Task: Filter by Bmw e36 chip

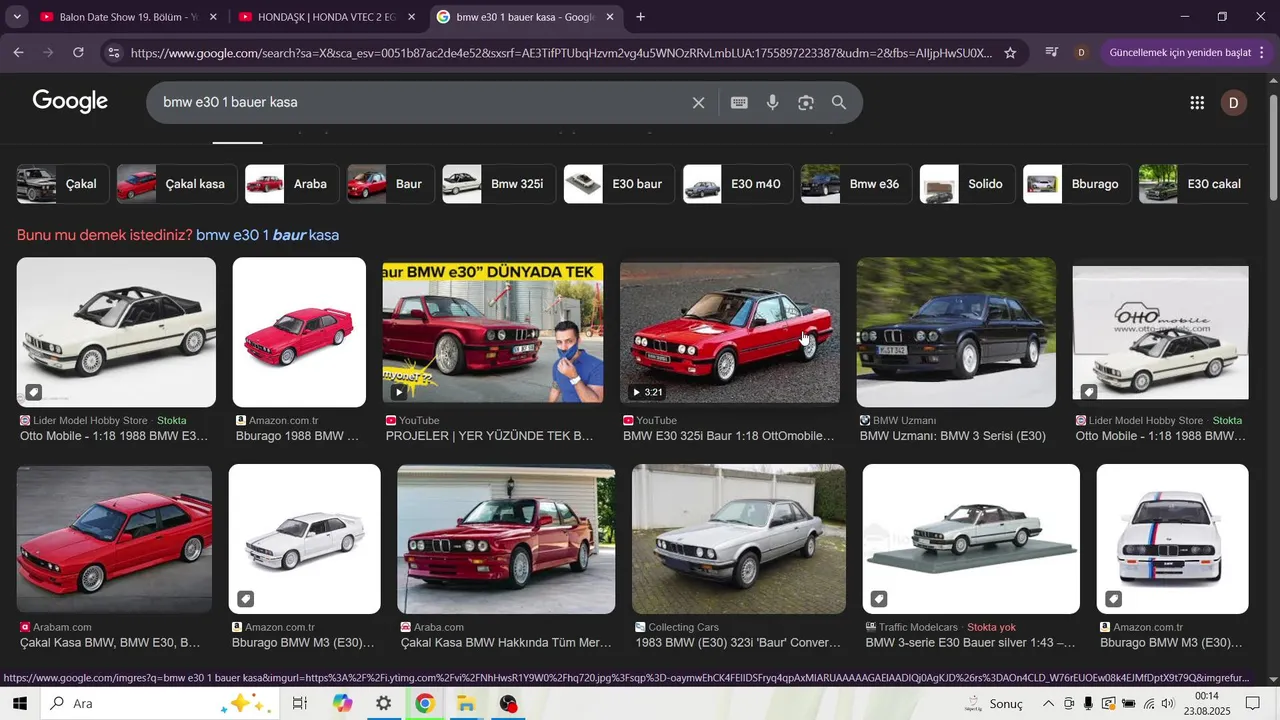Action: [x=857, y=184]
